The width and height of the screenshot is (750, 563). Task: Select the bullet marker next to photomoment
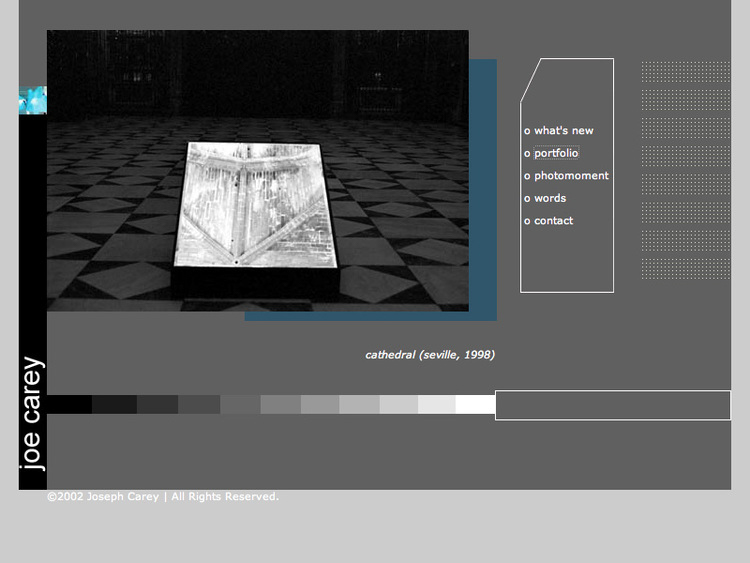coord(527,177)
